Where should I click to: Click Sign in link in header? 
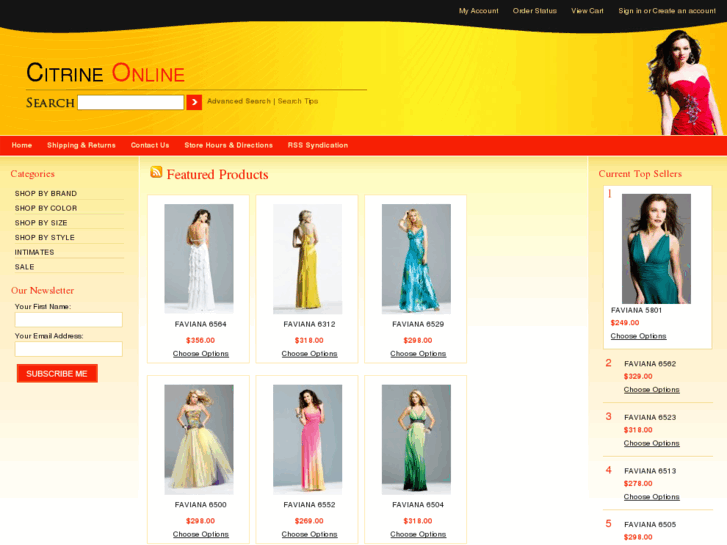[x=630, y=11]
